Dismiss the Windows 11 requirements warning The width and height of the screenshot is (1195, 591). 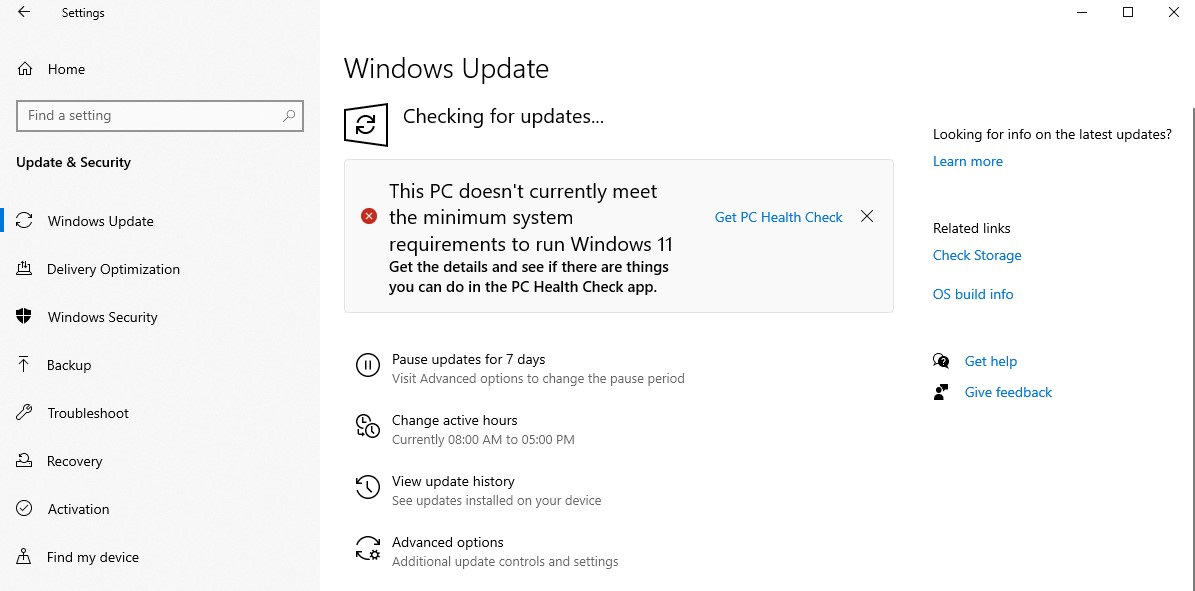pos(866,216)
